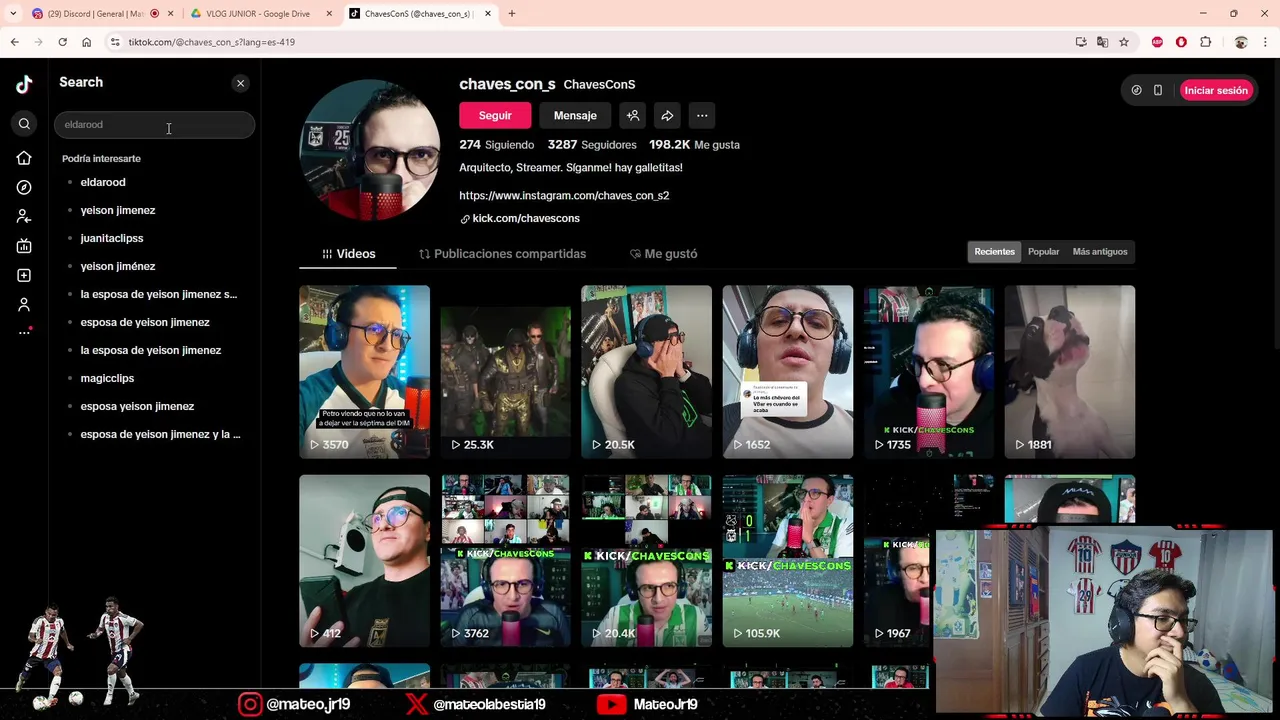The image size is (1280, 720).
Task: Click the chaves_con_s profile avatar
Action: coord(370,150)
